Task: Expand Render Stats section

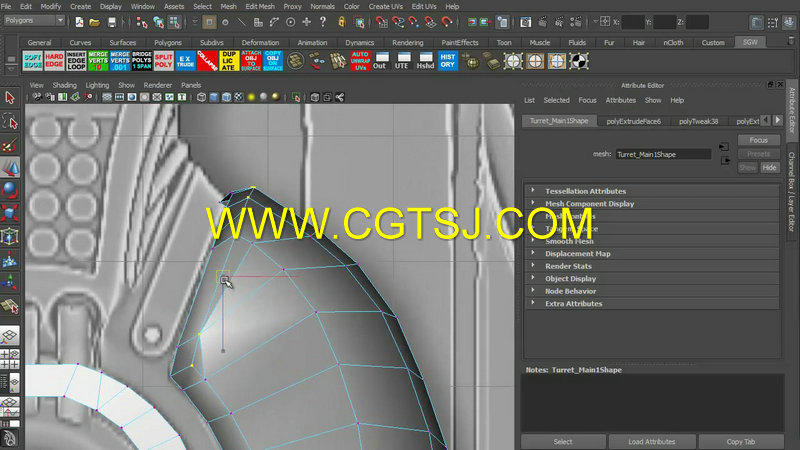Action: click(x=652, y=266)
